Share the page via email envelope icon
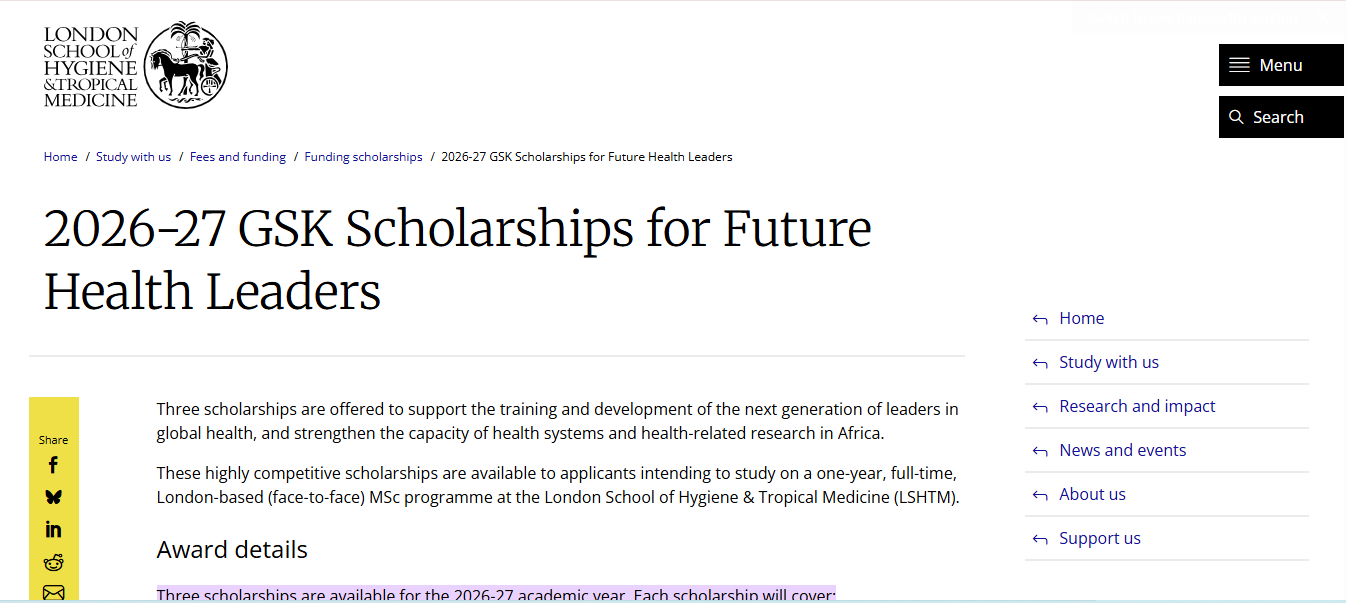Screen dimensions: 1346x603 point(53,592)
